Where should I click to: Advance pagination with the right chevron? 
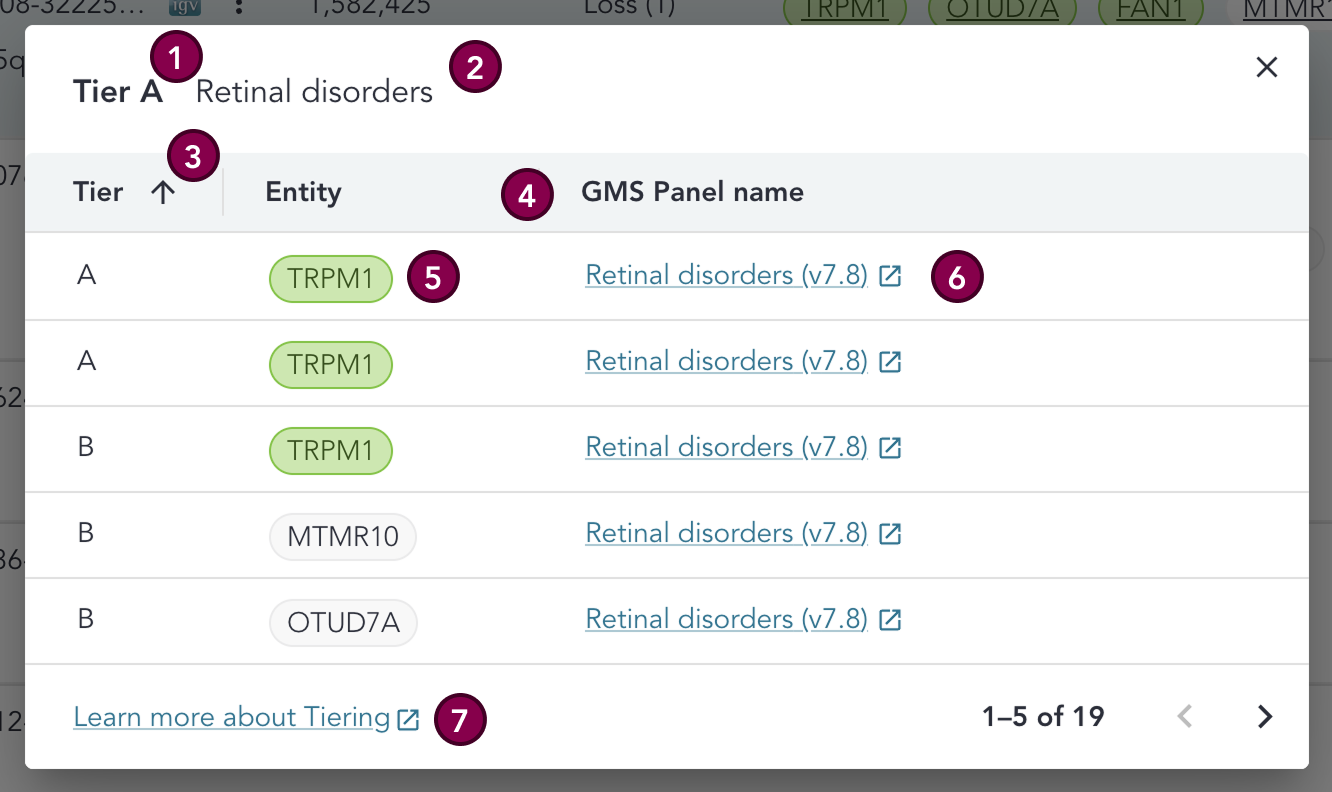pyautogui.click(x=1264, y=716)
